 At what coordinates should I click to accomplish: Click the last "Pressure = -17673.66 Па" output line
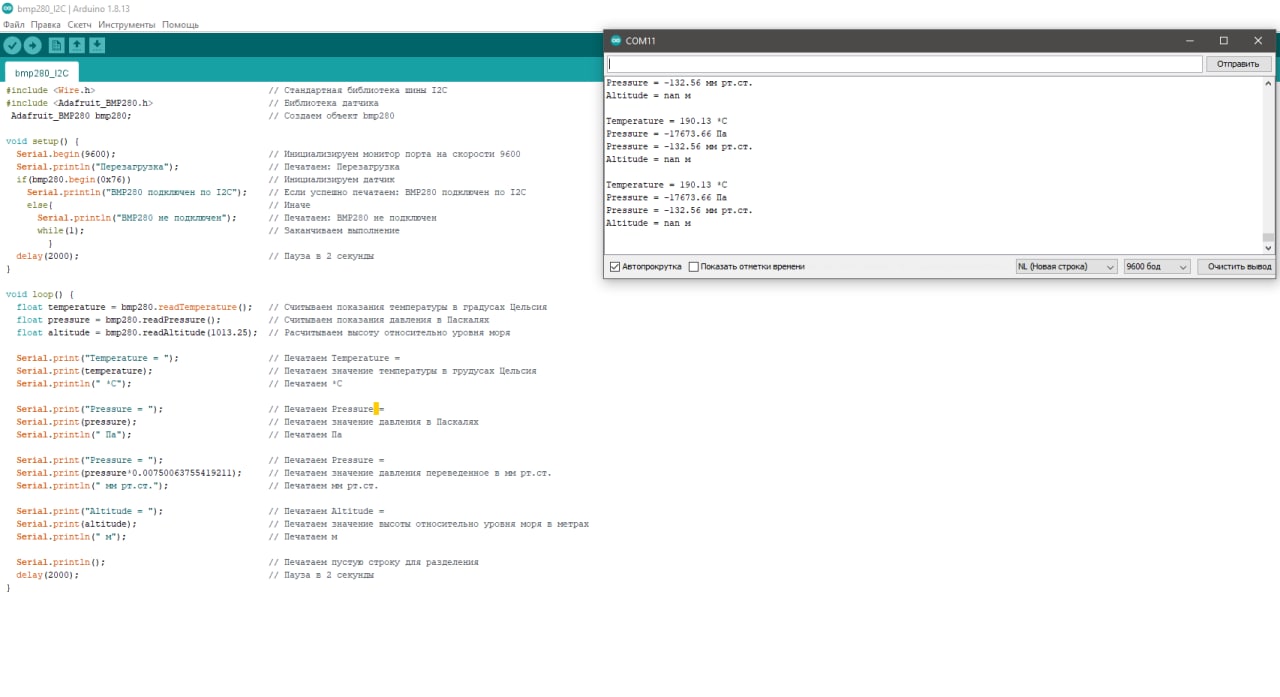point(666,198)
